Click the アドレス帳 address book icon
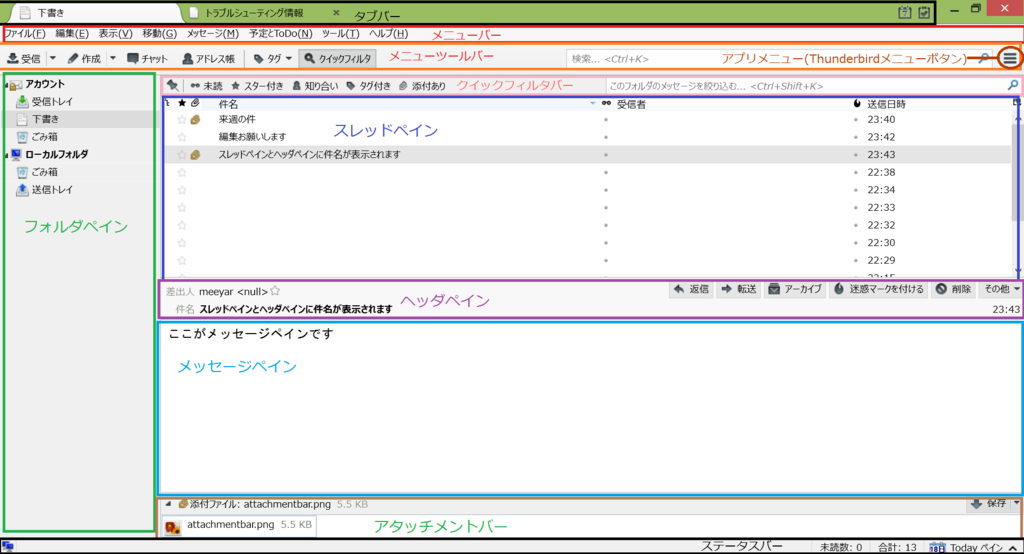The height and width of the screenshot is (554, 1024). pos(187,59)
